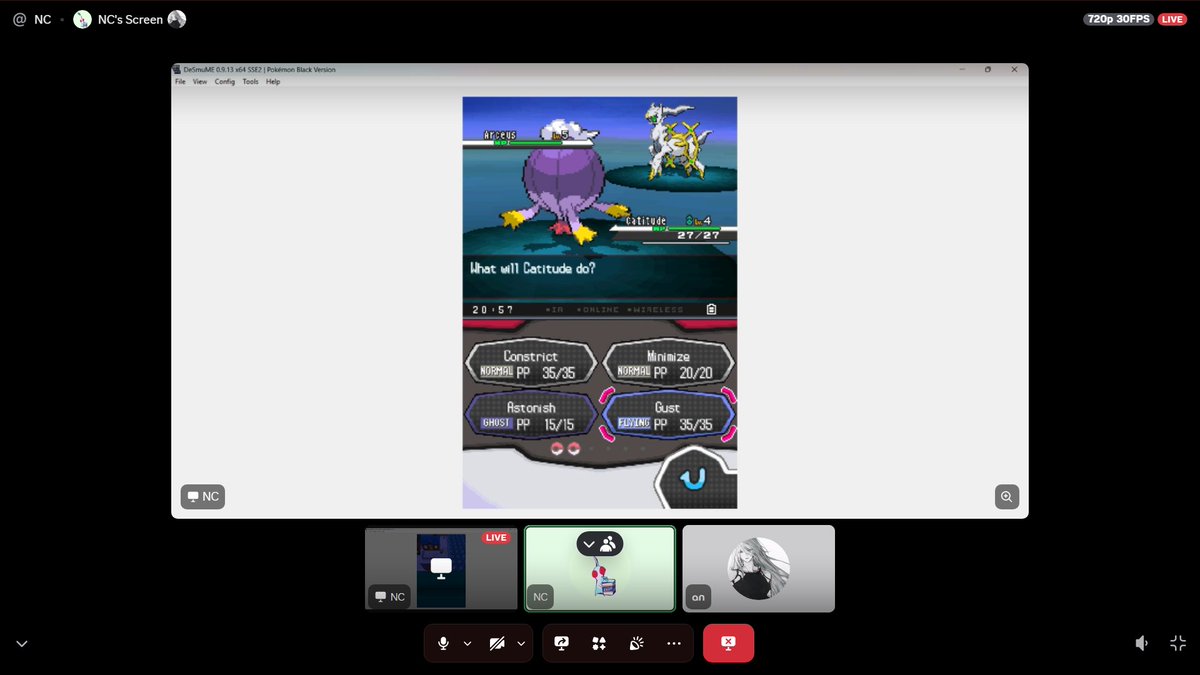The image size is (1200, 675).
Task: Open more options ellipsis
Action: point(674,643)
